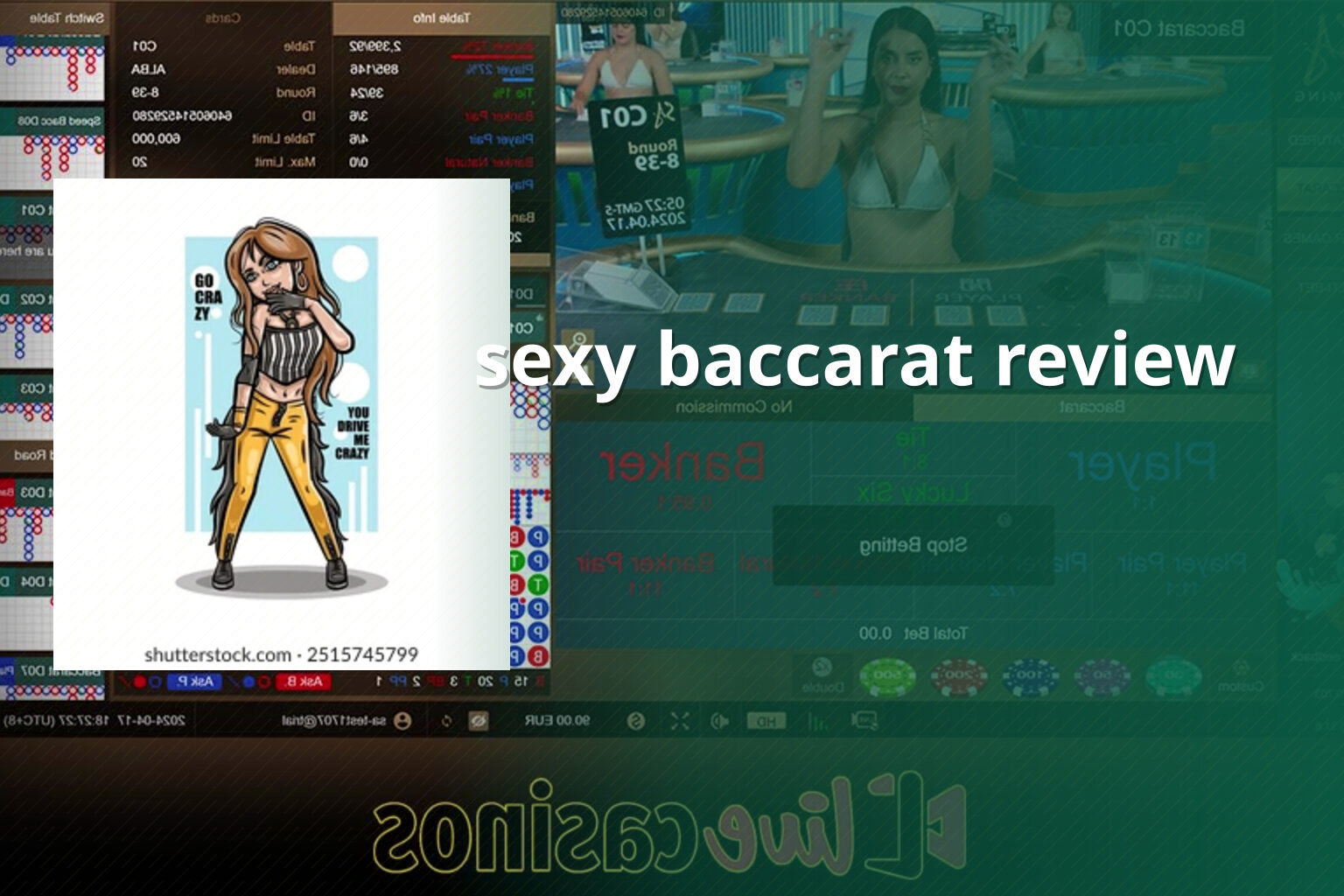Click the user avatar icon
This screenshot has width=1344, height=896.
click(x=402, y=721)
